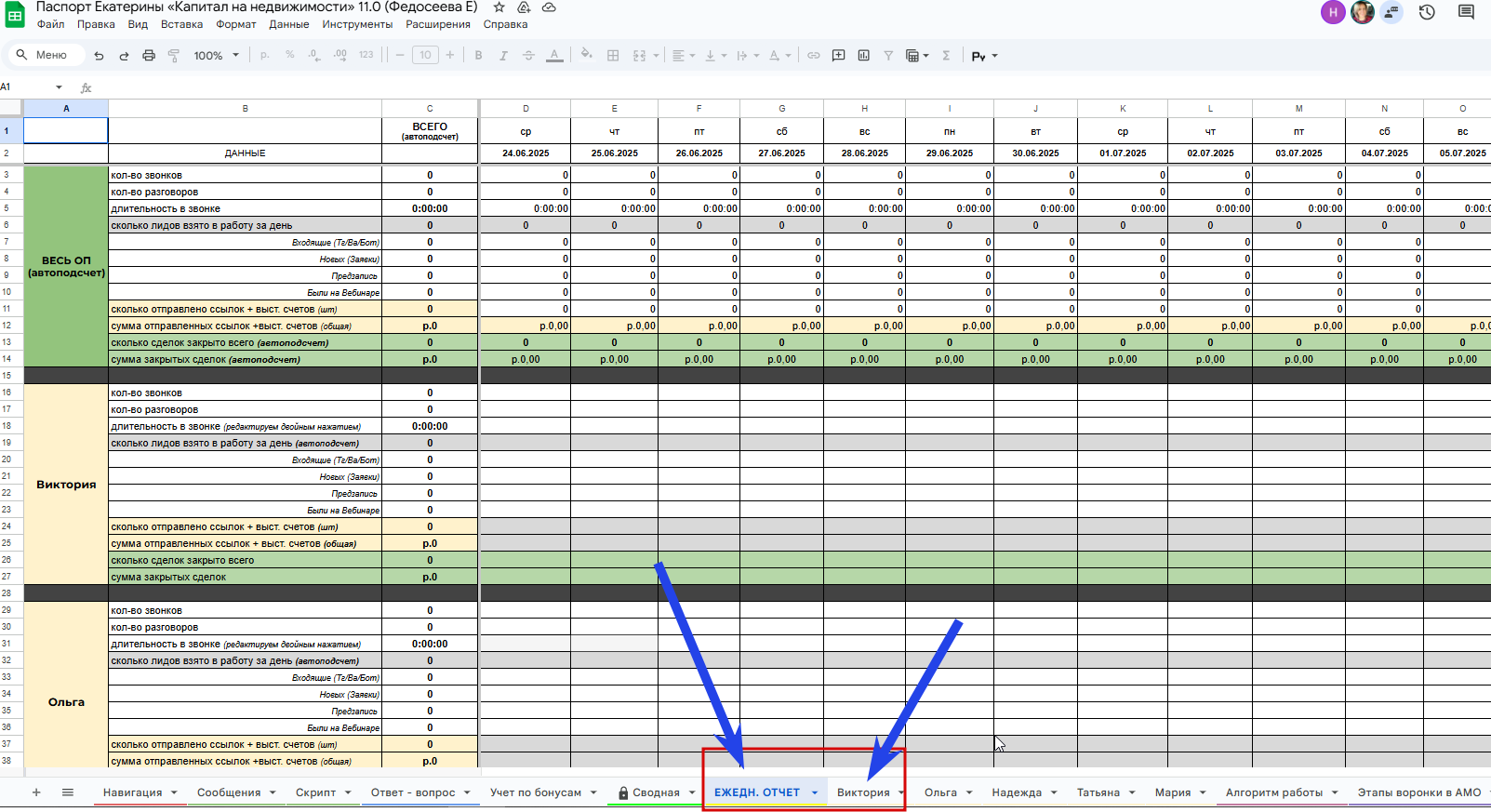Screen dimensions: 1491x812
Task: Open ЕЖЕДН. ОТЧЕТ tab dropdown arrow
Action: point(814,792)
